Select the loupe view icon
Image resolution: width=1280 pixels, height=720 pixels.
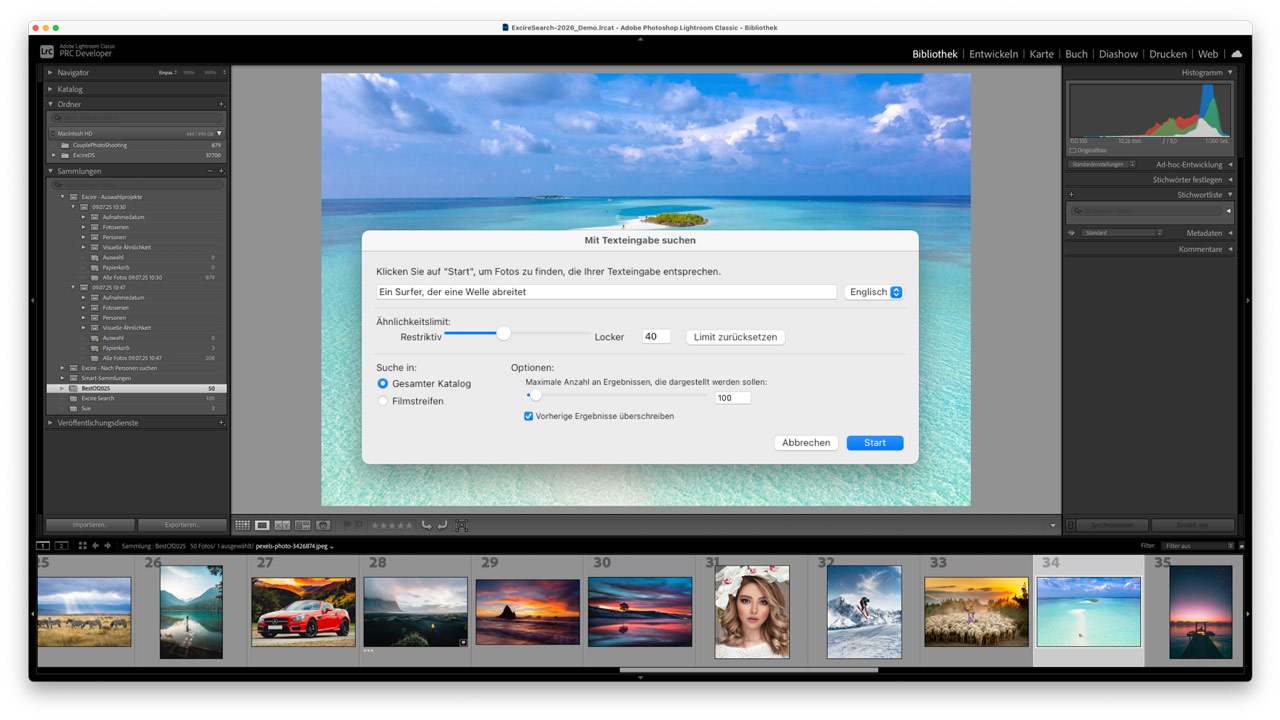click(x=262, y=525)
